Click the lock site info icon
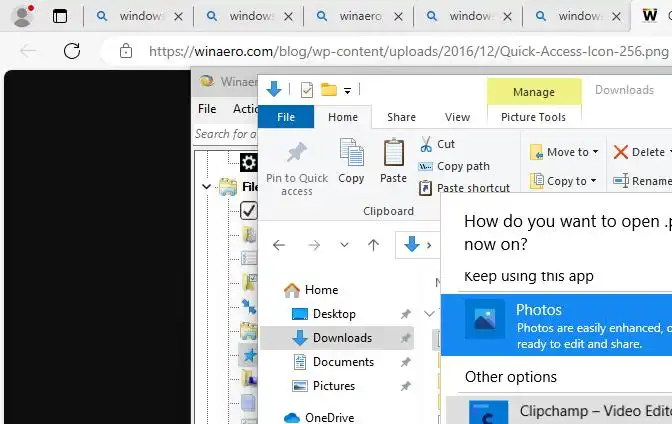This screenshot has height=424, width=672. pyautogui.click(x=126, y=51)
